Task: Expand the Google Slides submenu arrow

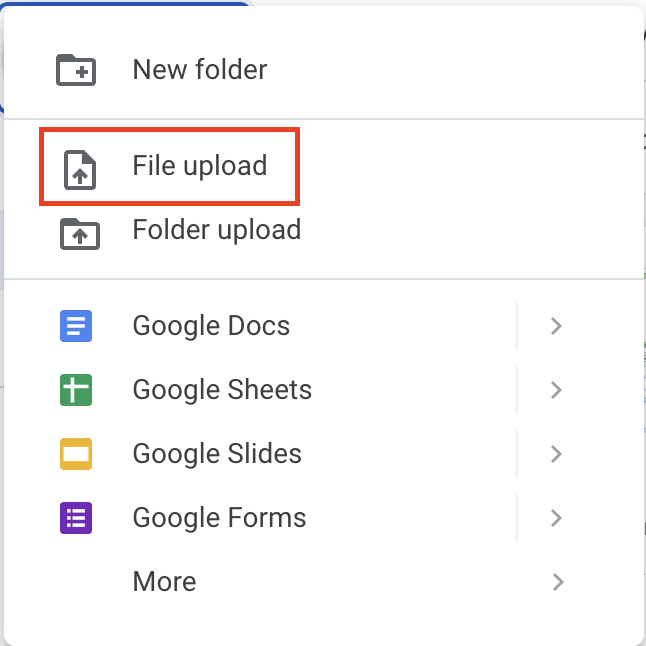Action: pos(556,454)
